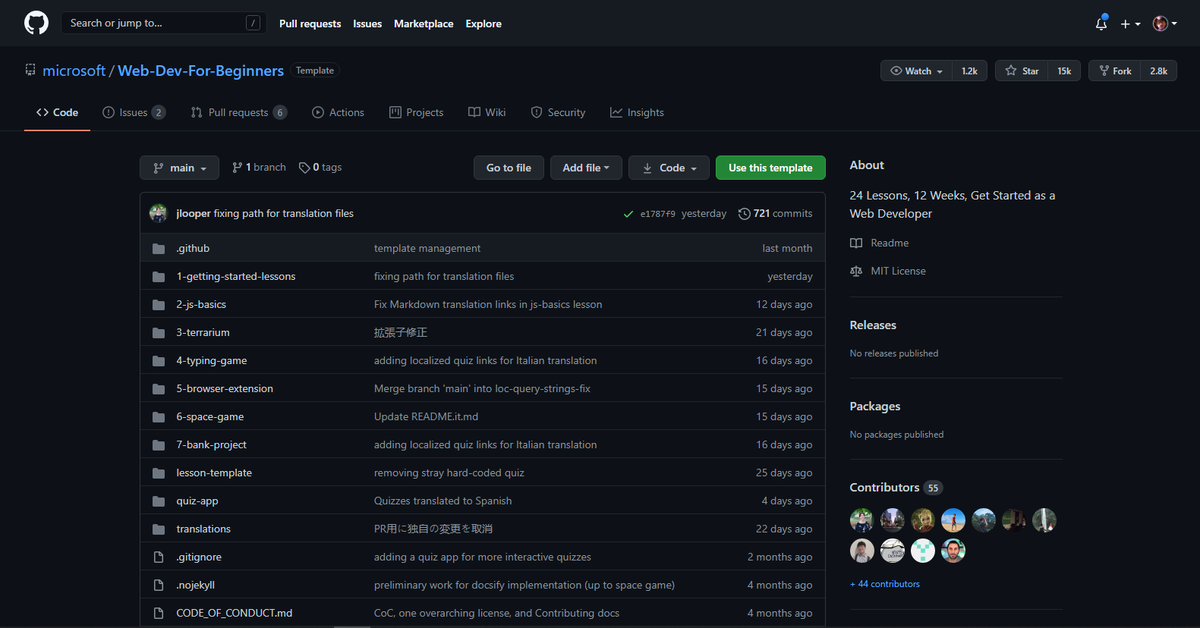This screenshot has height=628, width=1200.
Task: Click the first contributor avatar
Action: point(862,520)
